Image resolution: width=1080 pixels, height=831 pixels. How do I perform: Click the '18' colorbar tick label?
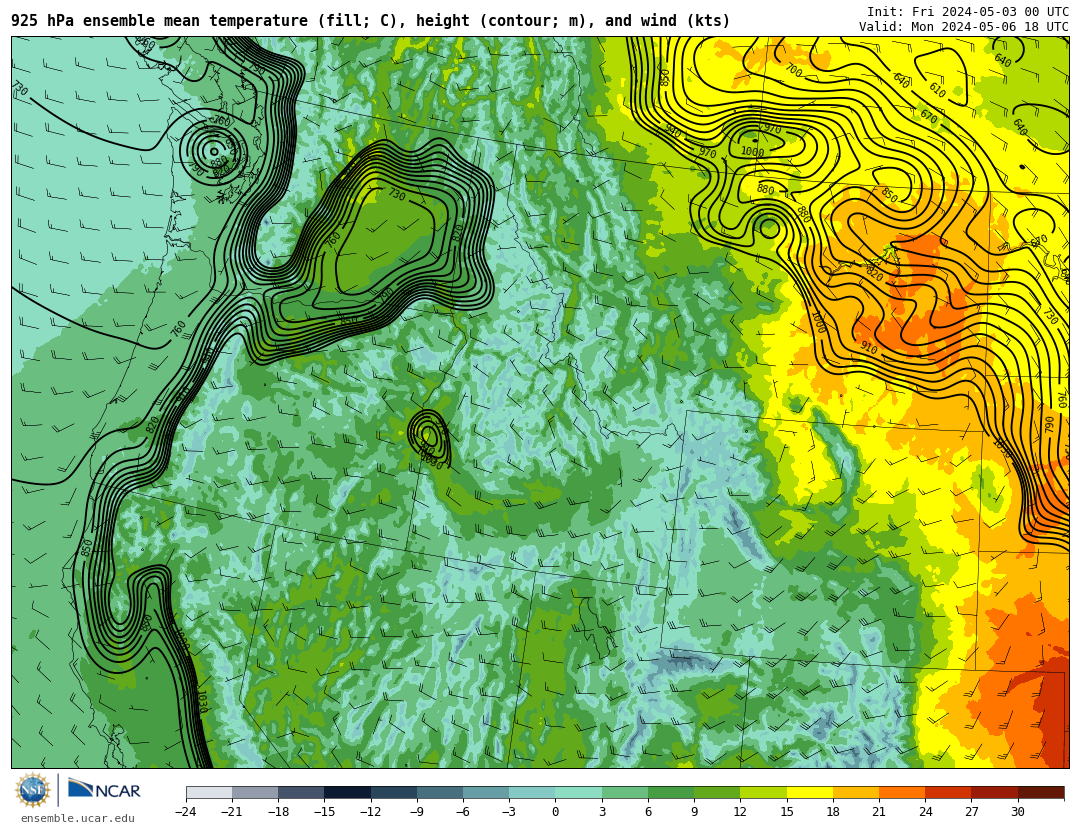(x=833, y=812)
